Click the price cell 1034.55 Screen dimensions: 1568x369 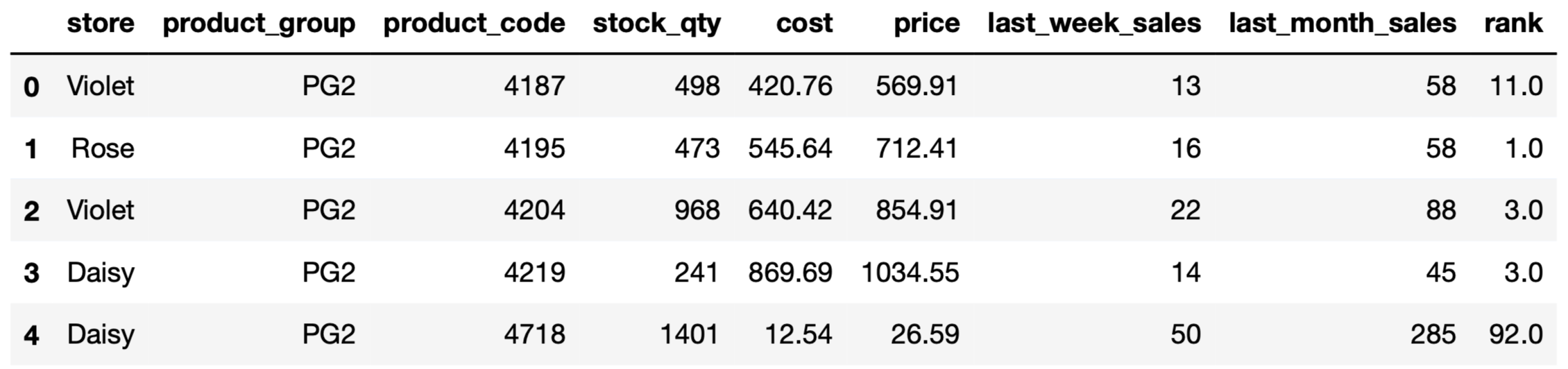(910, 273)
